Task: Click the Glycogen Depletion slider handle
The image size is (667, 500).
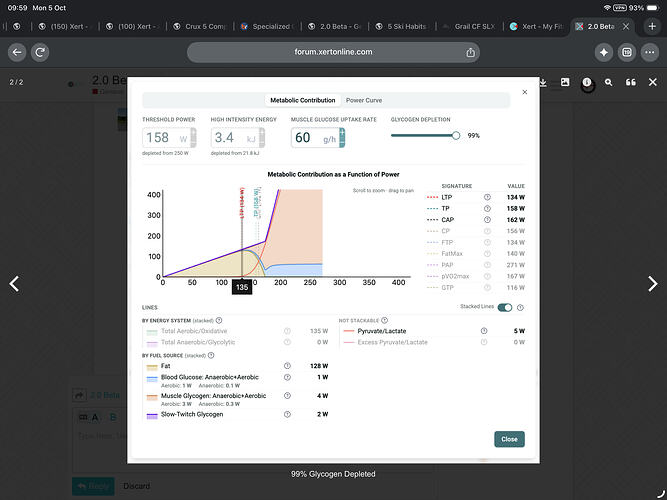Action: 456,136
